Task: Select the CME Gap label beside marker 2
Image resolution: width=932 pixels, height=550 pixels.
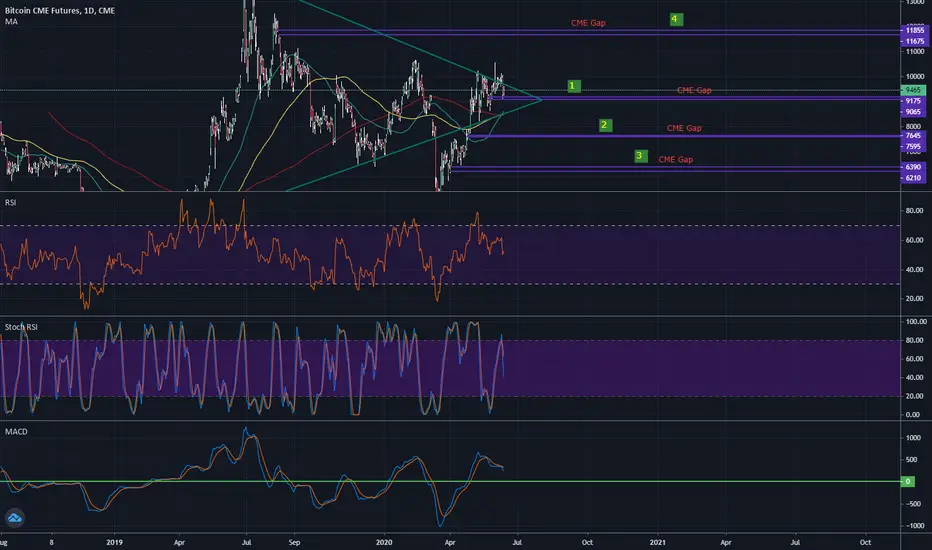Action: 684,128
